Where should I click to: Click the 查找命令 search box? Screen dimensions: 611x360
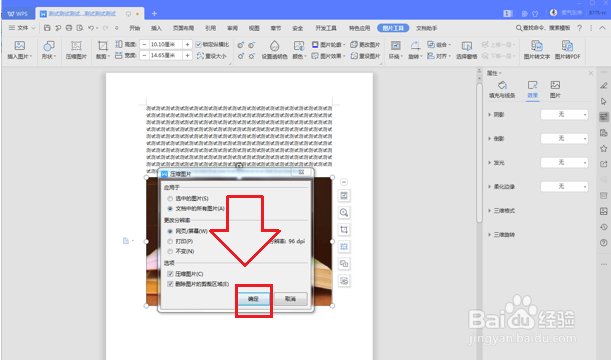(543, 28)
